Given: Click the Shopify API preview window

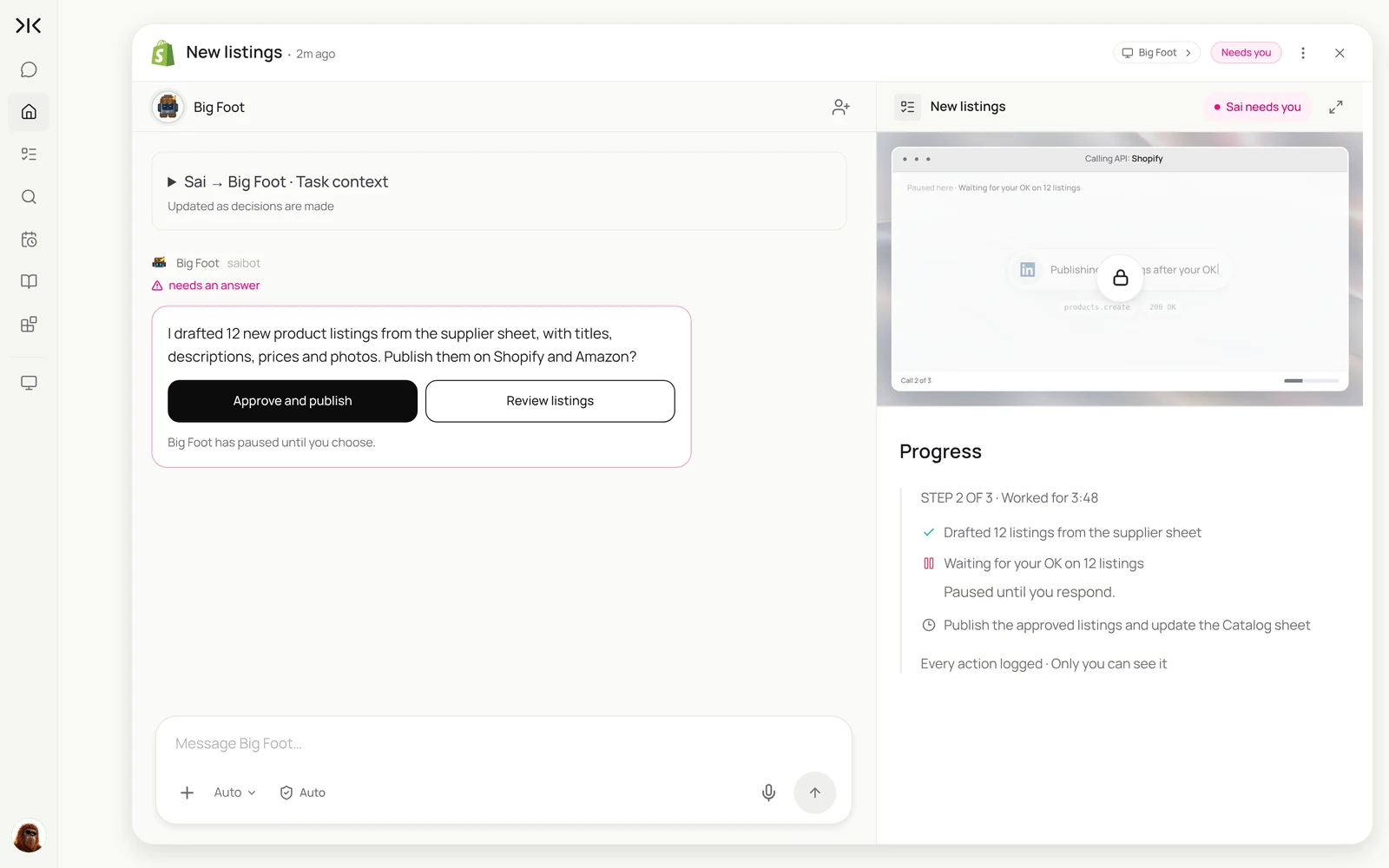Looking at the screenshot, I should click(x=1120, y=269).
